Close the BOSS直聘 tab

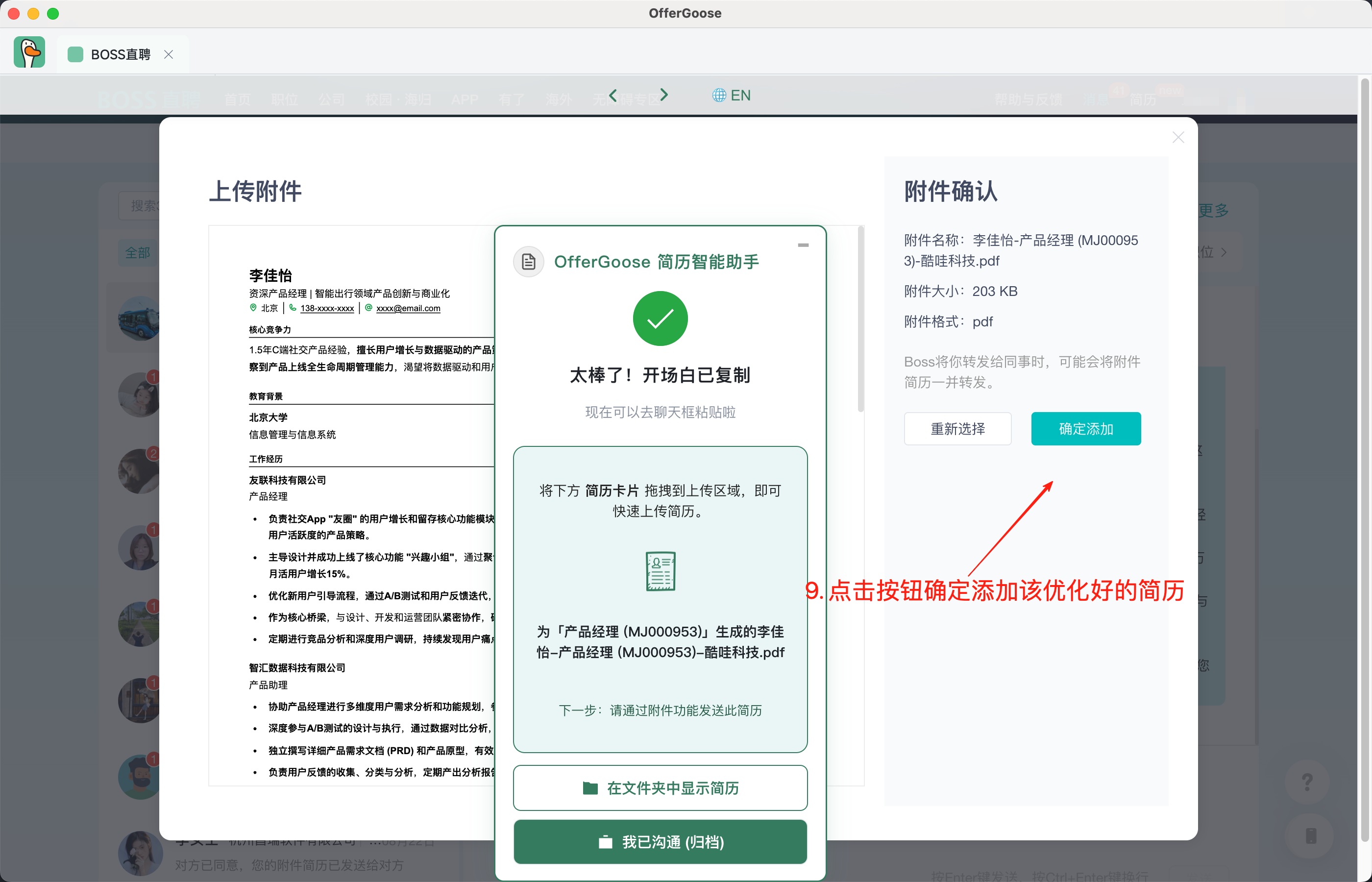tap(169, 54)
